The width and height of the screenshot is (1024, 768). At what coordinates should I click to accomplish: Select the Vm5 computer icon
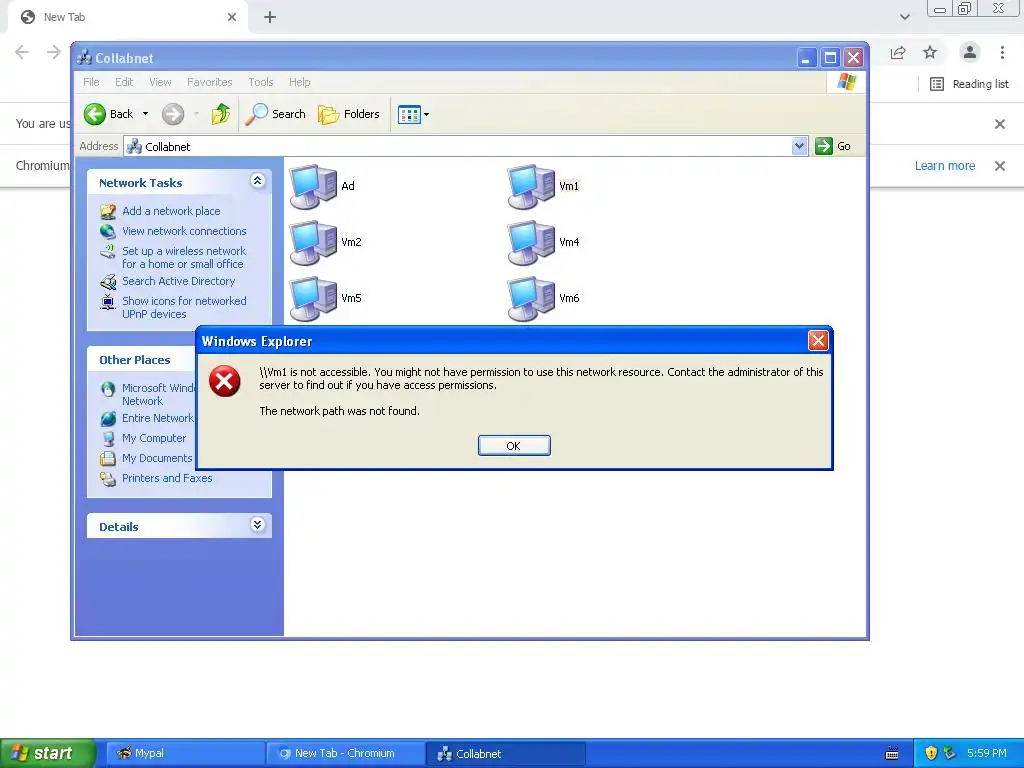pos(313,298)
